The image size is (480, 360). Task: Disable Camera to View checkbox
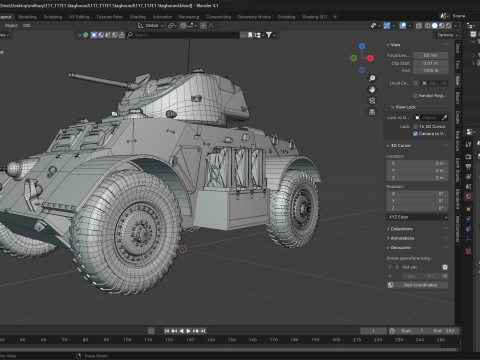(x=415, y=134)
